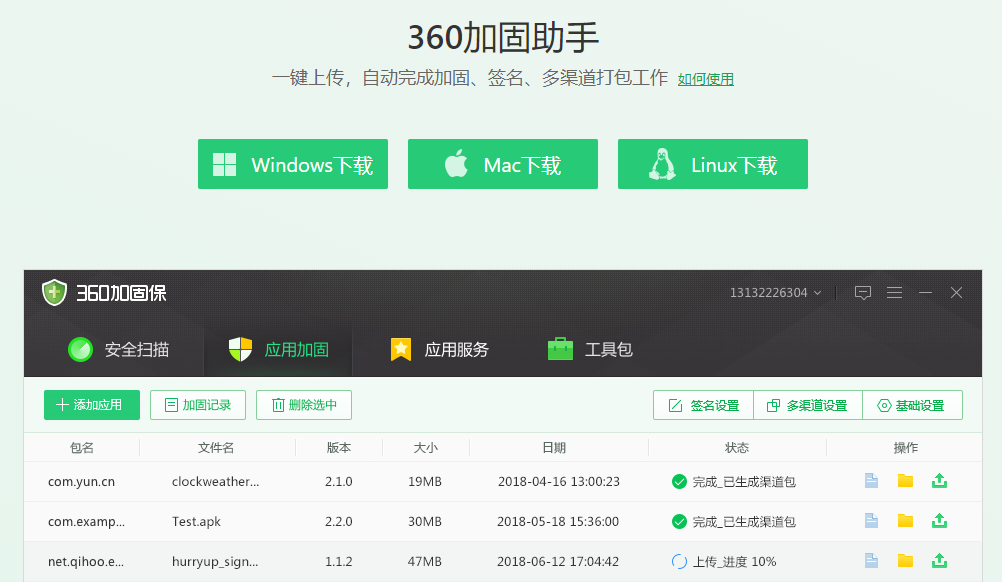Open log document icon for com.yun.cn
Viewport: 1002px width, 582px height.
[871, 480]
